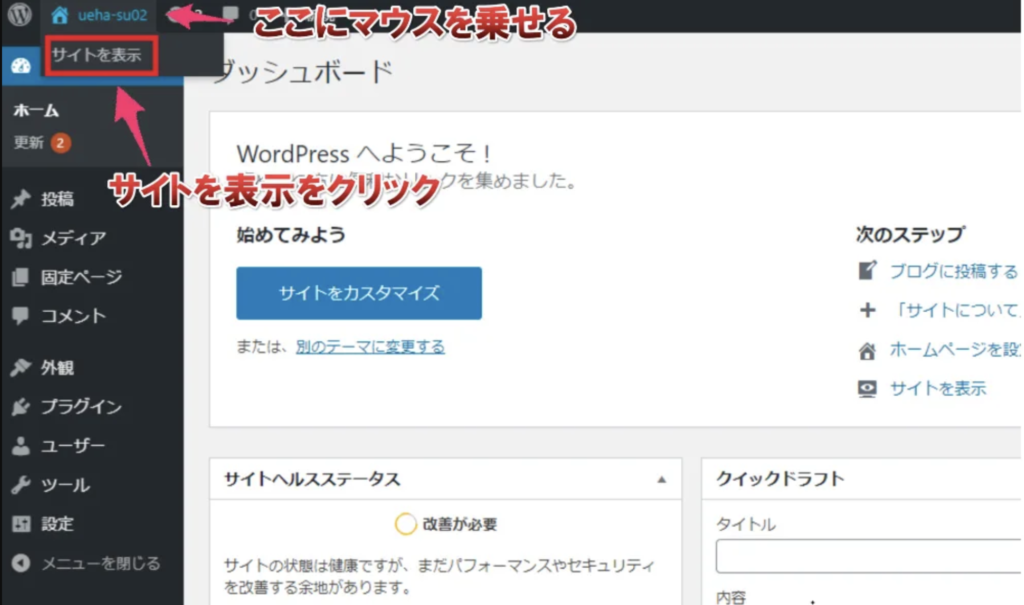Click the person icon beside ユーザー

(x=21, y=446)
